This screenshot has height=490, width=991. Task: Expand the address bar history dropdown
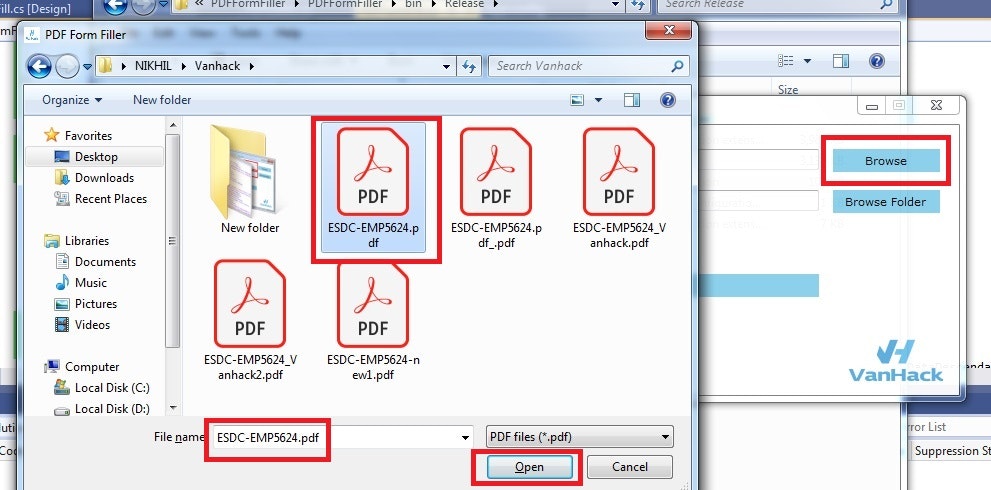pos(446,66)
